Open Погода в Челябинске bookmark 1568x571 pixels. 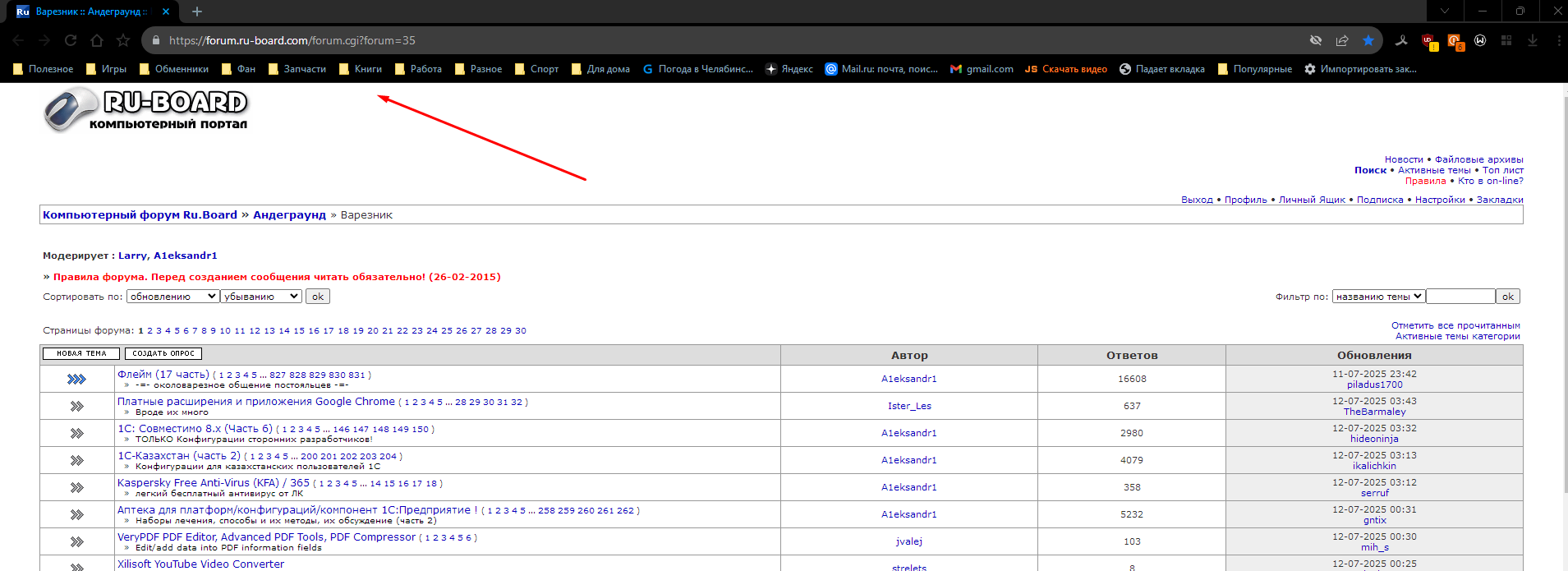(697, 69)
